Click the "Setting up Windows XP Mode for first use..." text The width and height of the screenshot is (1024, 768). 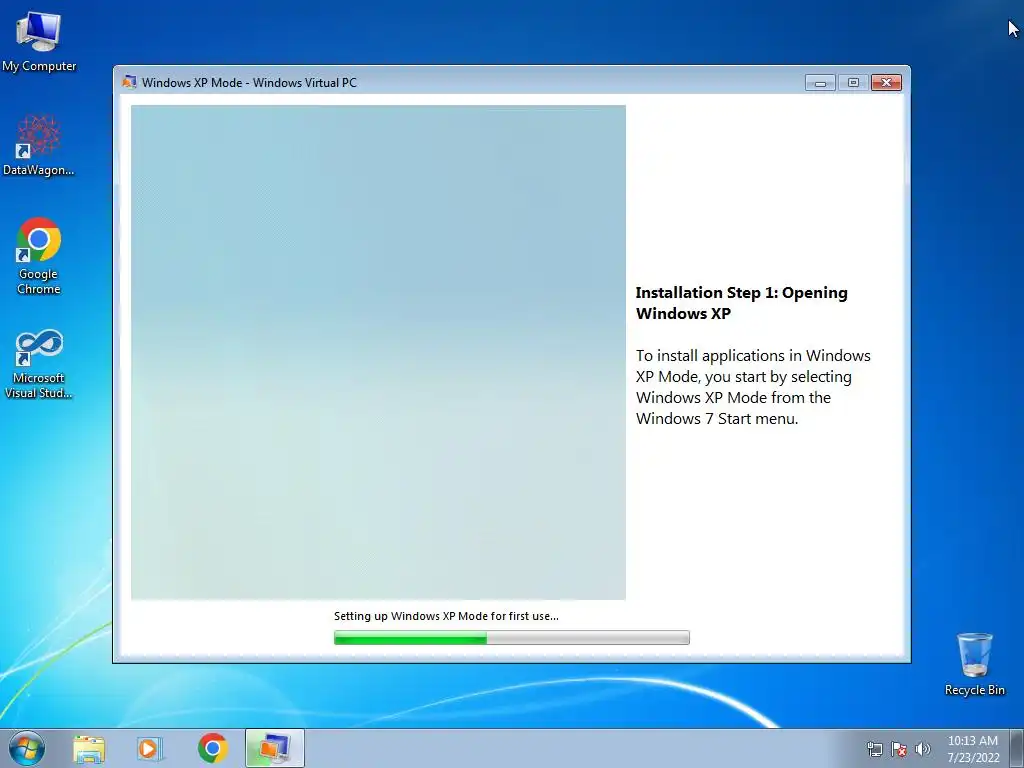pyautogui.click(x=446, y=616)
